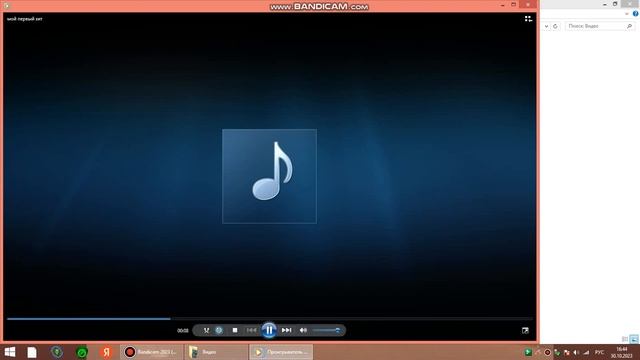Viewport: 640px width, 360px height.
Task: Restore the media player window size
Action: click(x=513, y=4)
